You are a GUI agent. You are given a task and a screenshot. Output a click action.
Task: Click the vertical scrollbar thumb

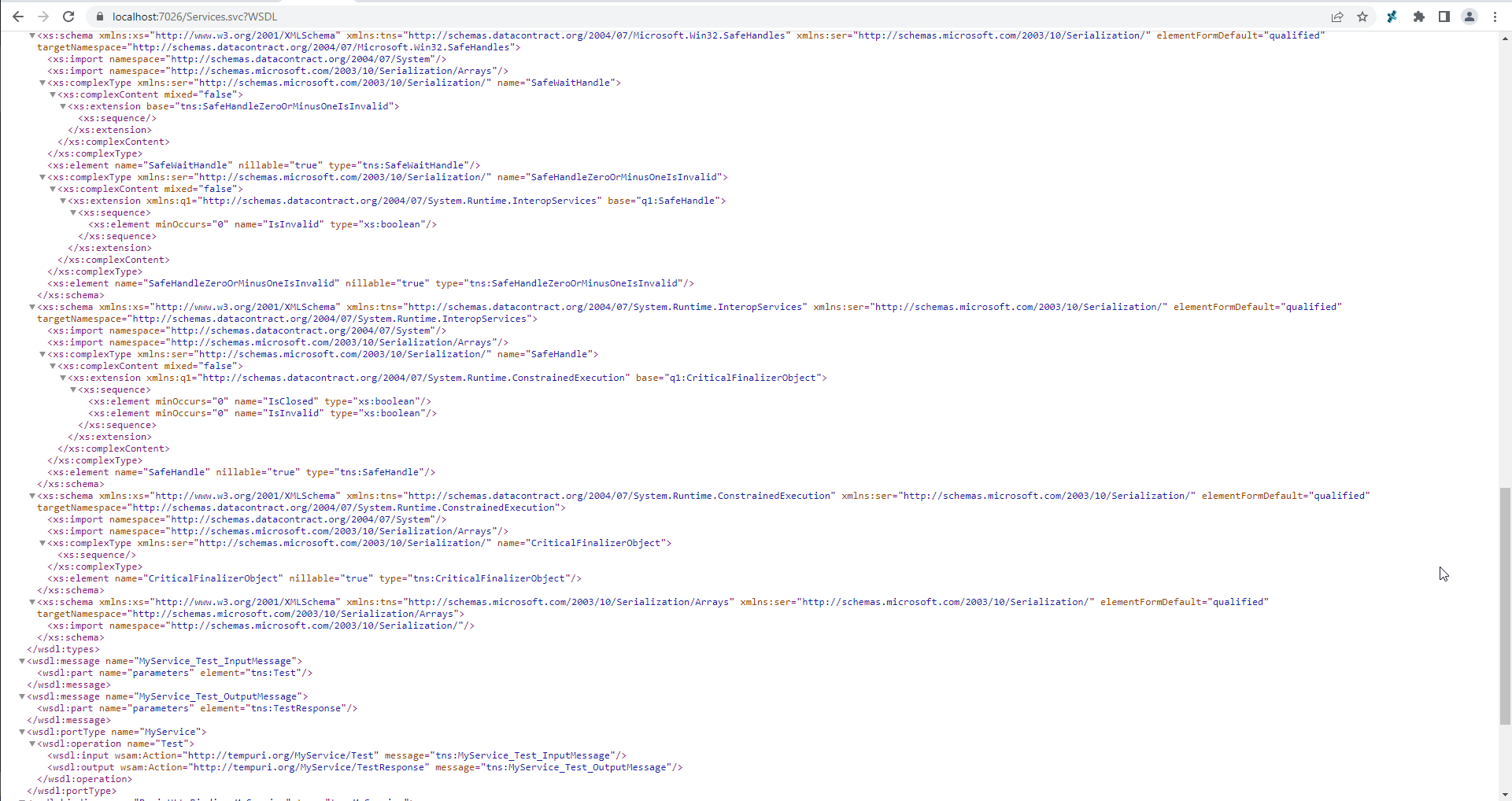coord(1505,606)
